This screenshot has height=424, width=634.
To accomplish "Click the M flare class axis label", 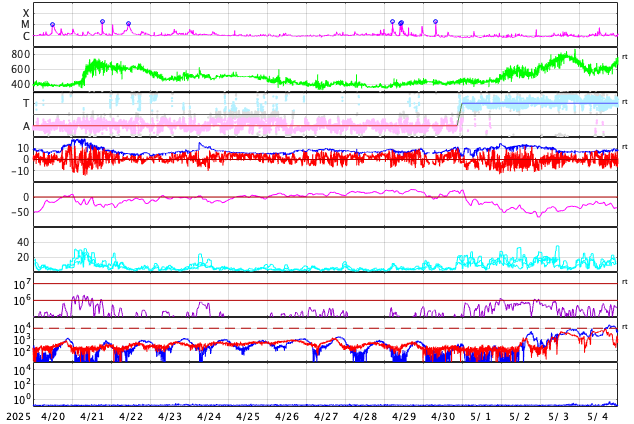I will point(26,25).
